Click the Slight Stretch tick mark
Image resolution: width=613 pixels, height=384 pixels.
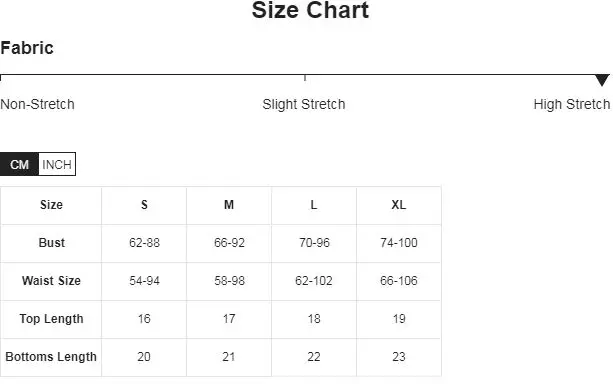[305, 77]
